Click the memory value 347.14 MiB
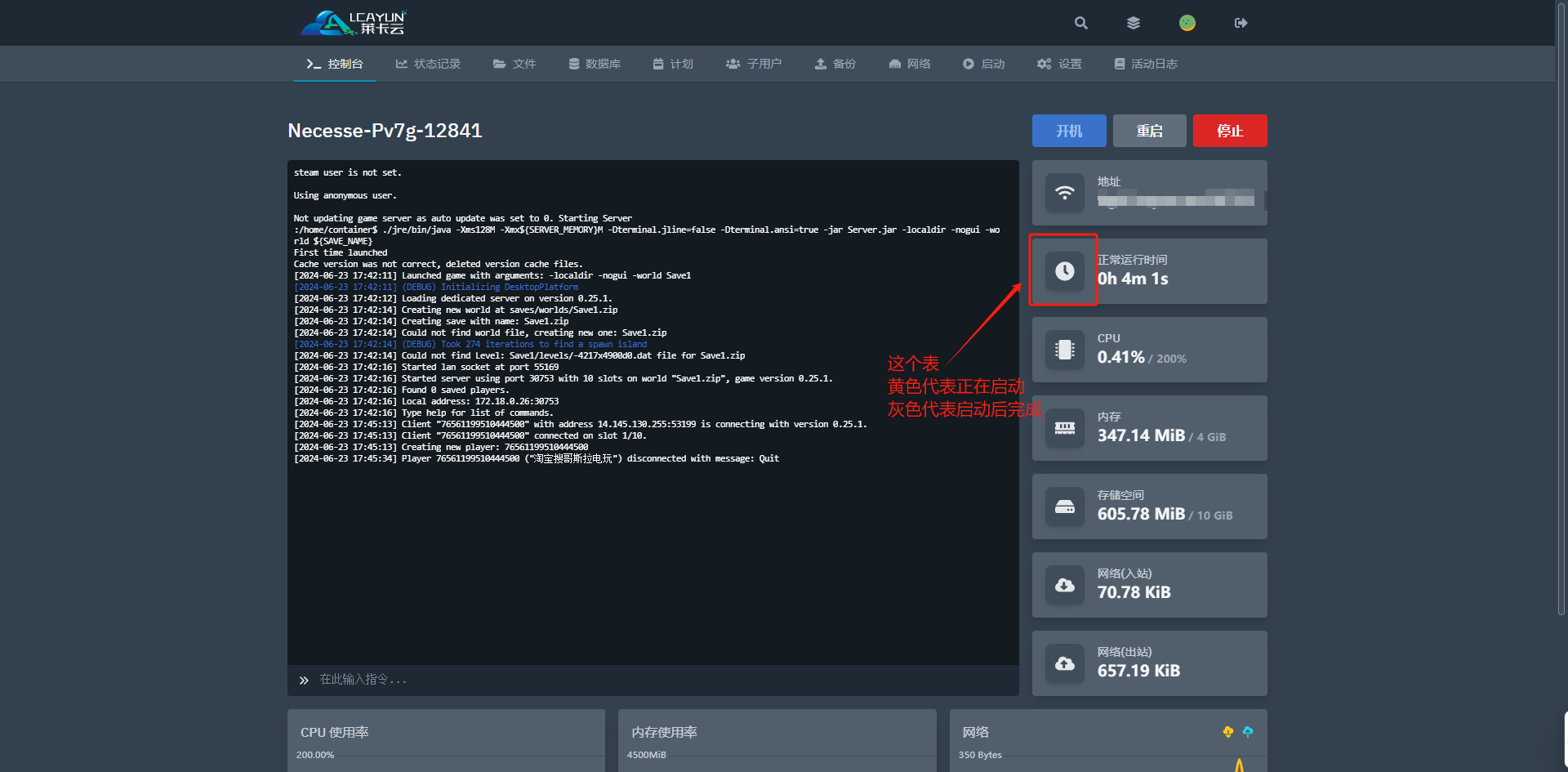Screen dimensions: 1568x772 1141,435
